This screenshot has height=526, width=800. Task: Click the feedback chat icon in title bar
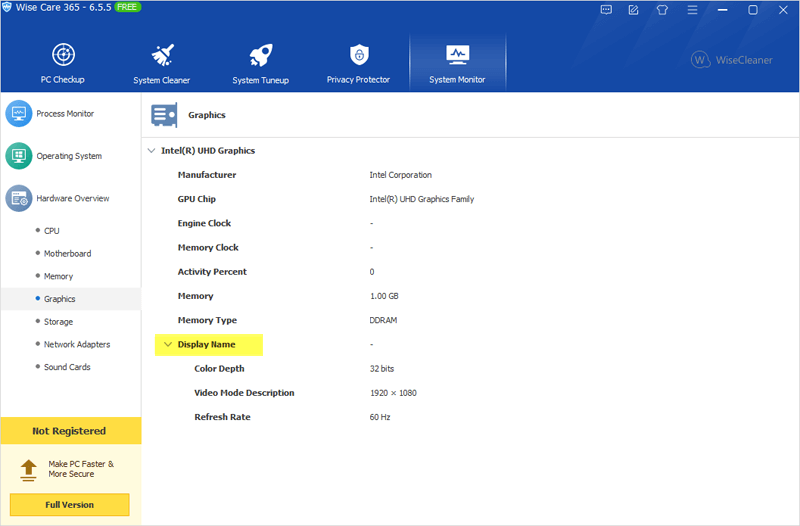pos(606,10)
